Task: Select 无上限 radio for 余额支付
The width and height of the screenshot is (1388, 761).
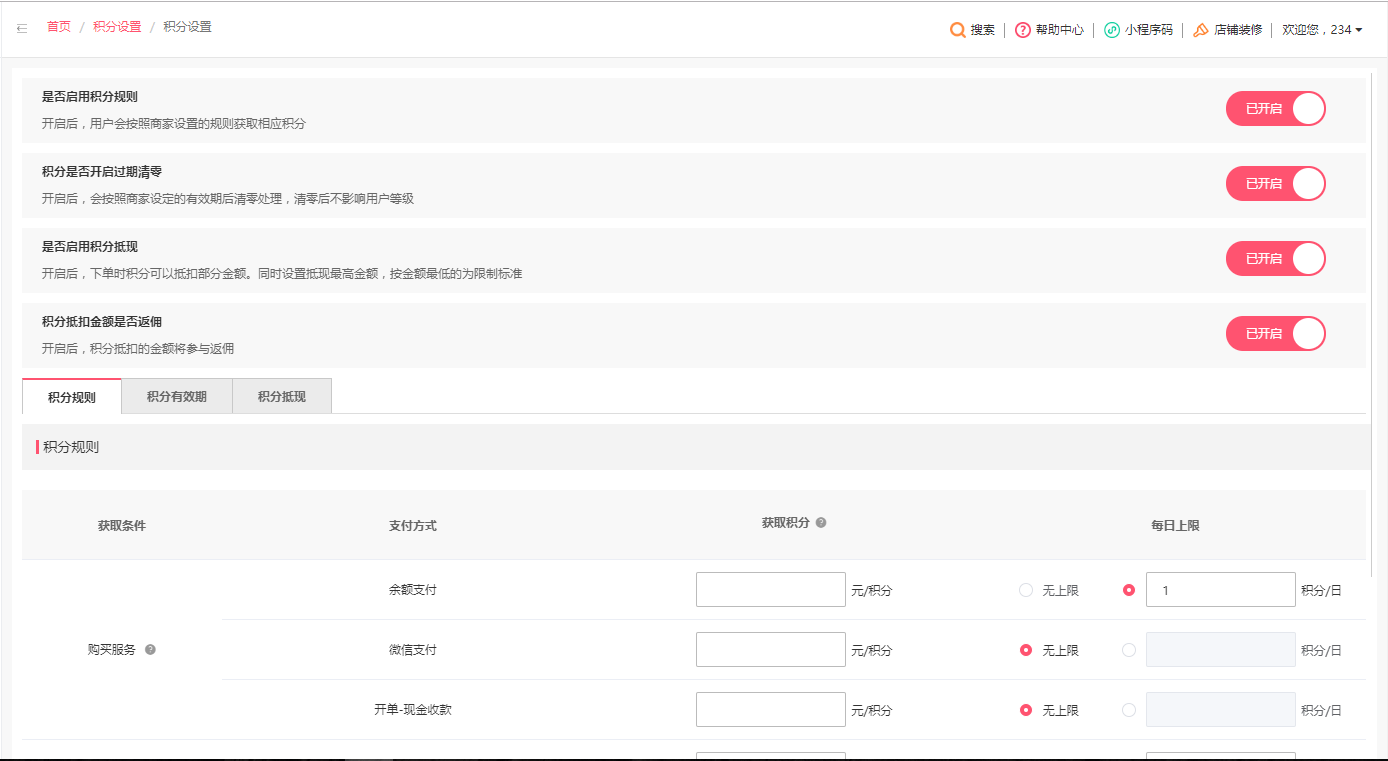Action: 1025,591
